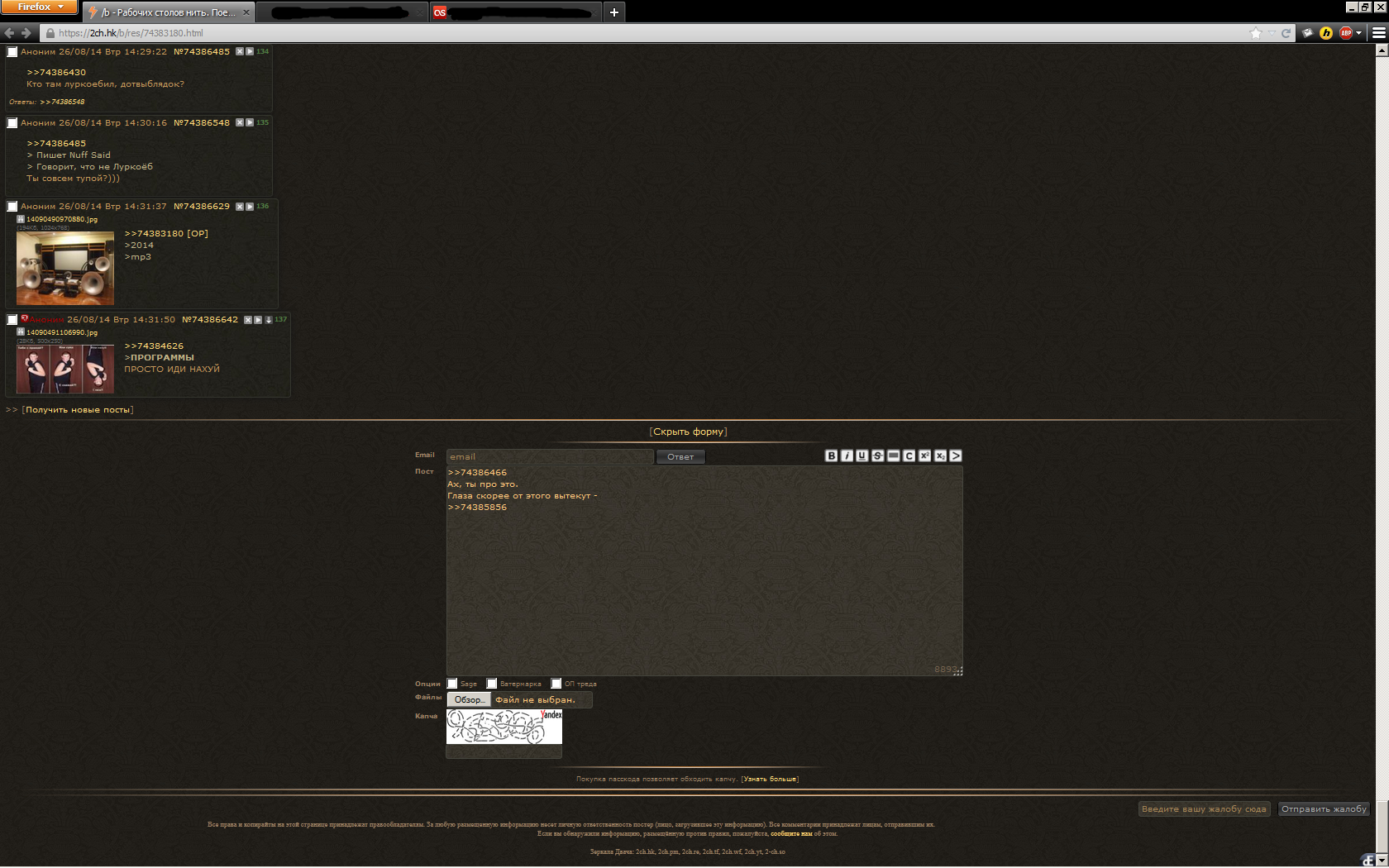The image size is (1389, 868).
Task: Follow the 'сообщите нам' link in footer
Action: coord(791,833)
